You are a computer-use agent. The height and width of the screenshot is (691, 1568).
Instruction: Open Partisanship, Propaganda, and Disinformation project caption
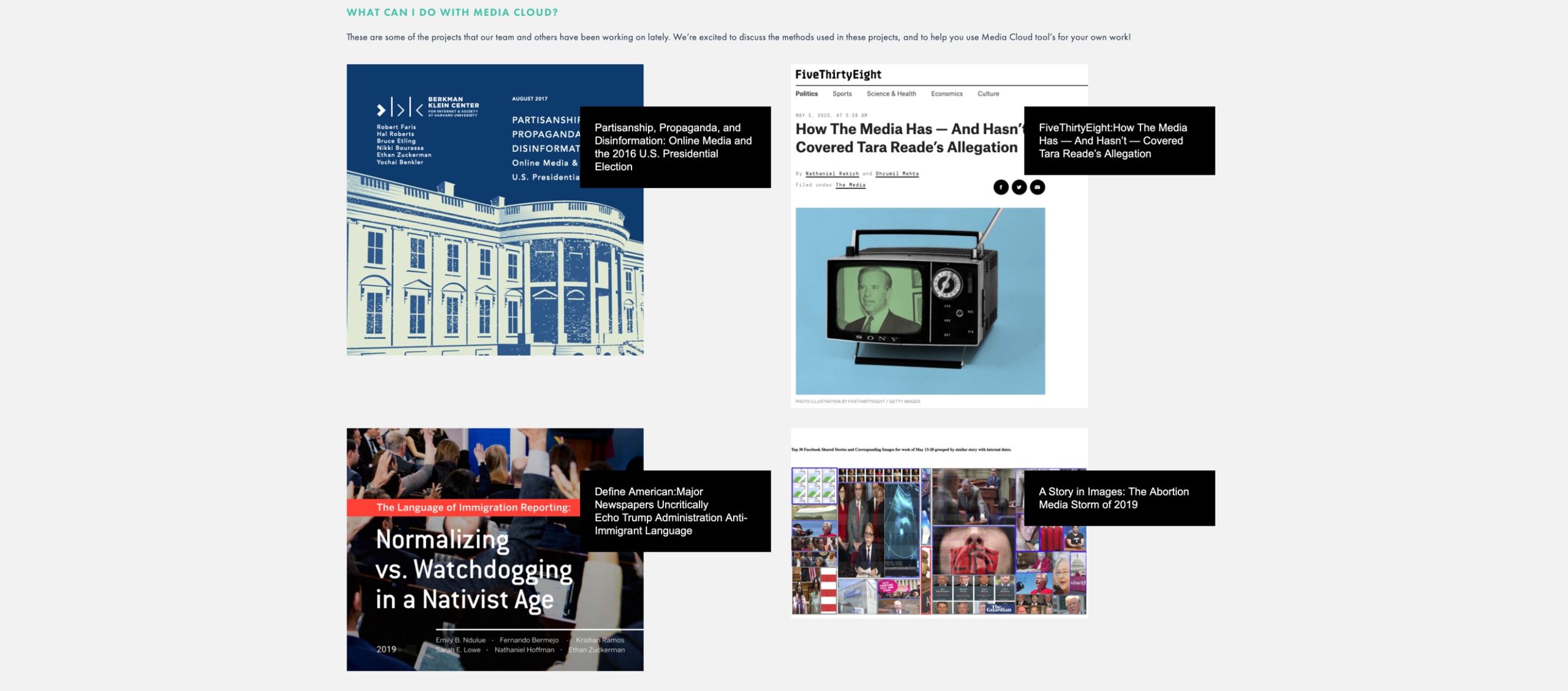(x=674, y=147)
